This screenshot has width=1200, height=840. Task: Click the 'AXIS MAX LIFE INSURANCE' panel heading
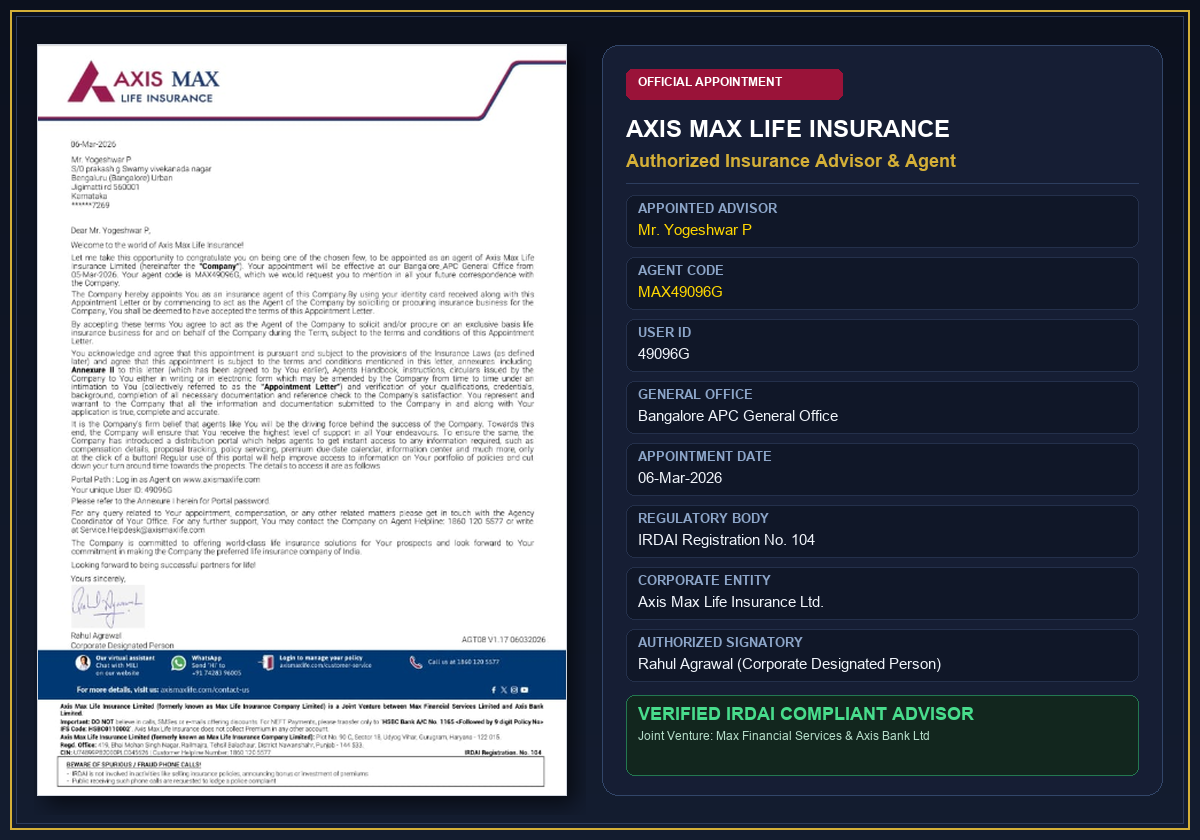[788, 129]
